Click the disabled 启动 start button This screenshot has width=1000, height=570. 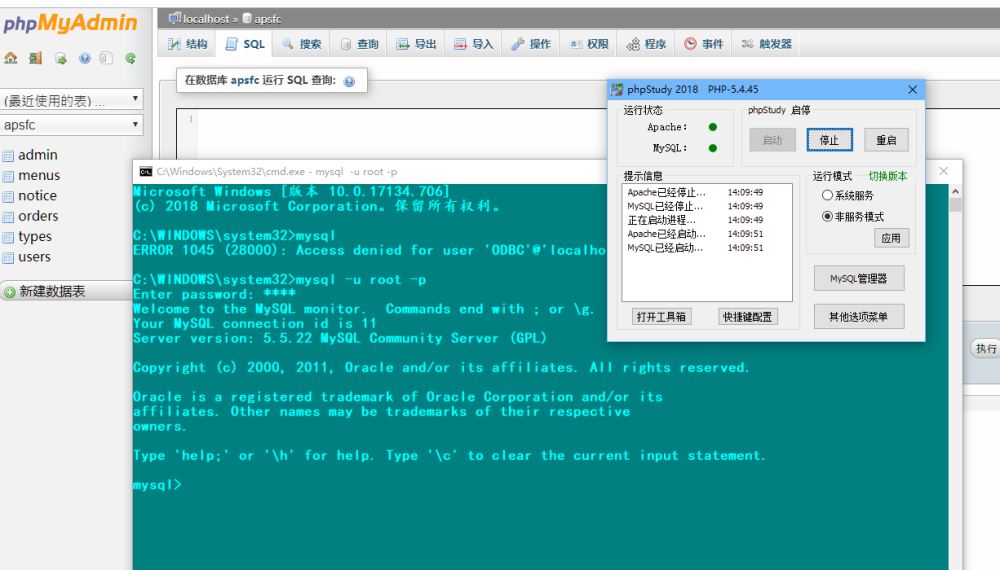tap(772, 140)
